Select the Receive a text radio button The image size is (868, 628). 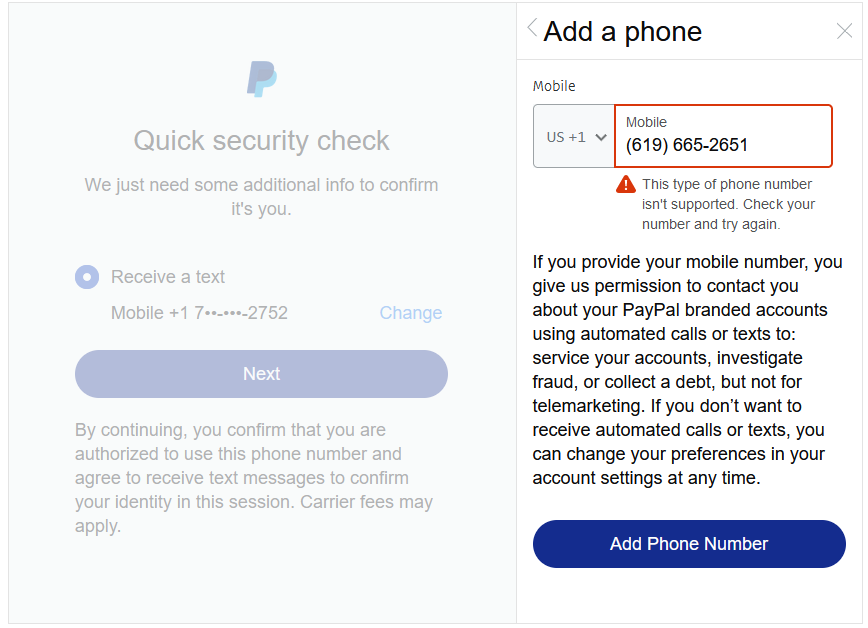87,277
